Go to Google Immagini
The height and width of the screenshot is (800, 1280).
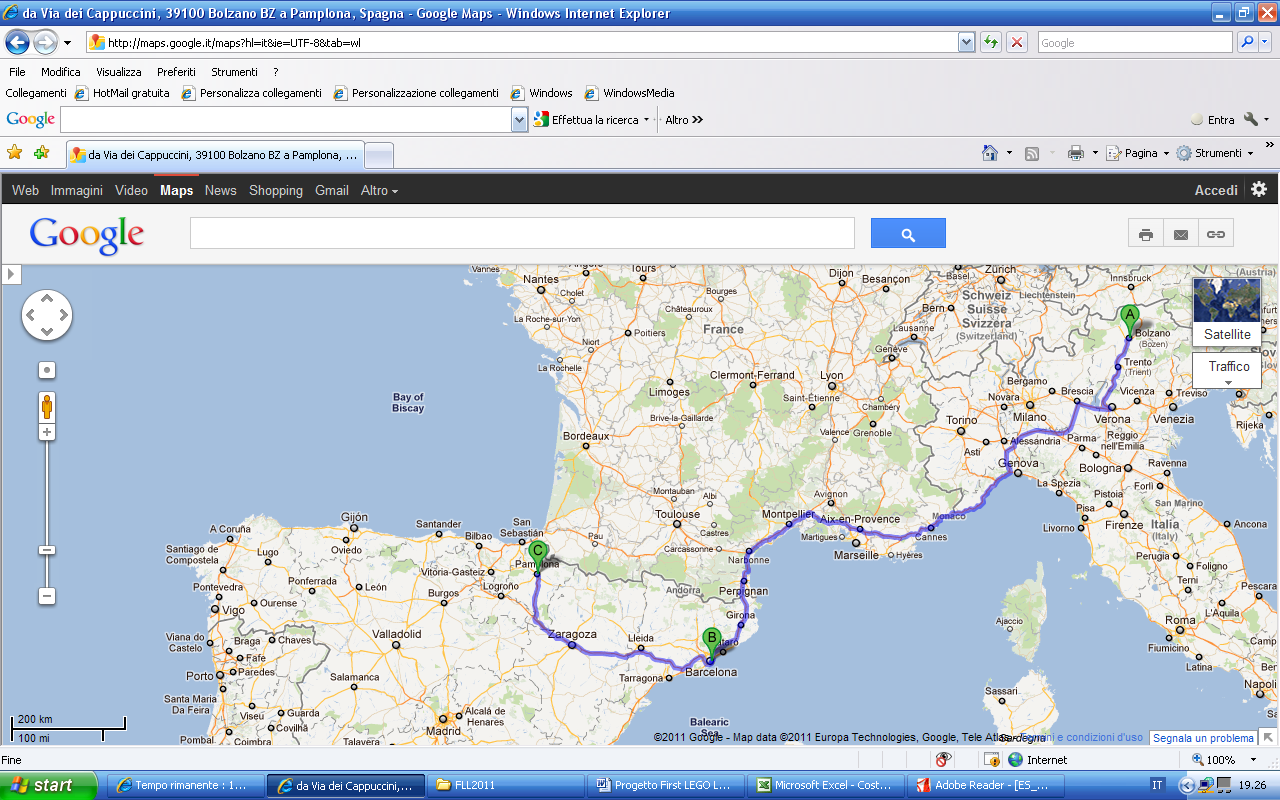point(77,190)
